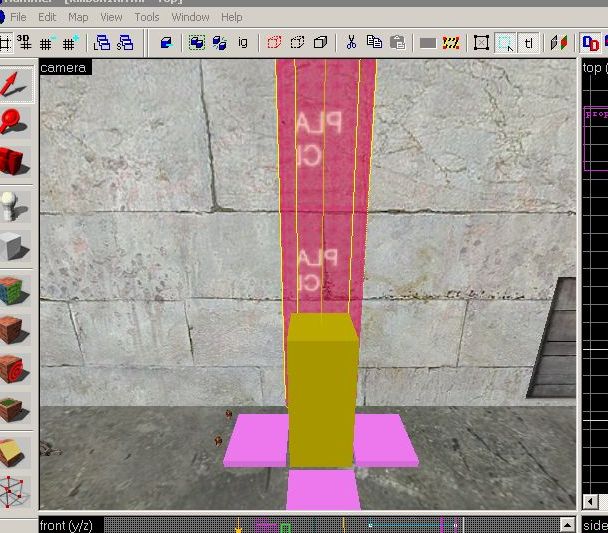
Task: Click the smaller grid size icon
Action: [47, 43]
